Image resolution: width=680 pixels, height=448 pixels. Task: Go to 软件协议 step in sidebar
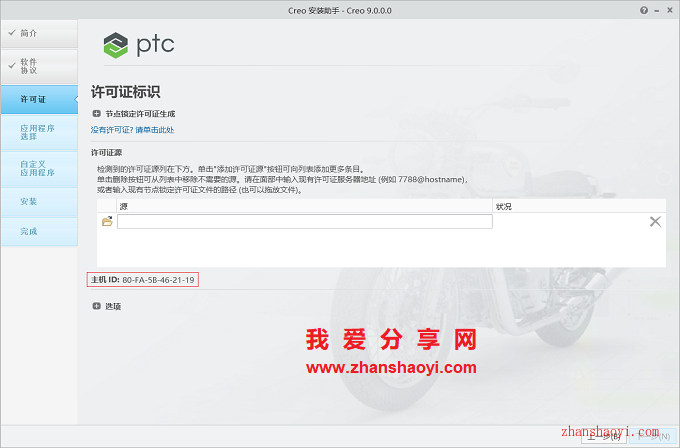click(39, 66)
